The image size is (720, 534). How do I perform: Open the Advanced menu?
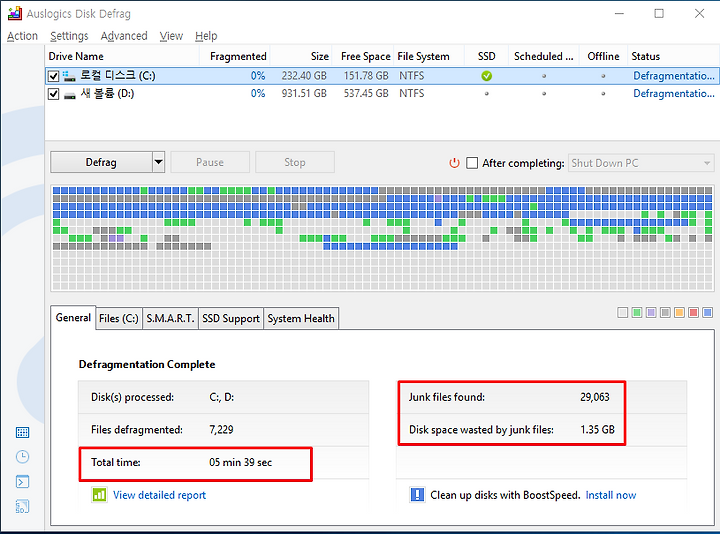click(x=124, y=36)
